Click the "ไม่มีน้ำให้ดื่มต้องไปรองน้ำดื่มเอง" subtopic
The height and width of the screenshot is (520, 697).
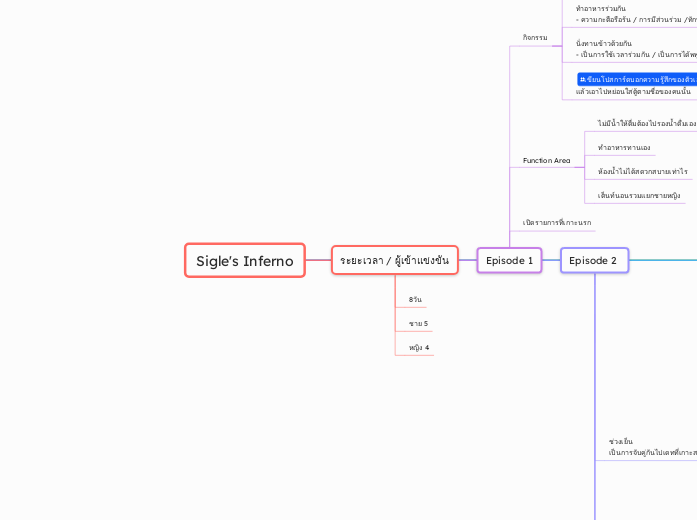tap(647, 123)
